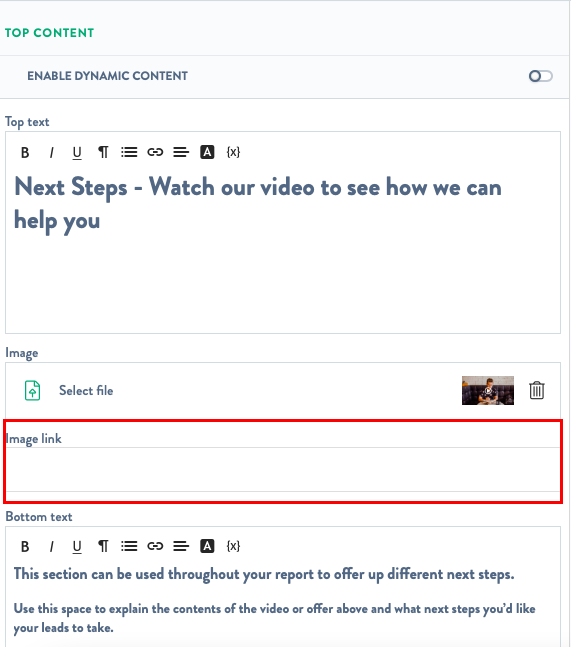
Task: Open the uploaded video image thumbnail
Action: click(x=488, y=390)
